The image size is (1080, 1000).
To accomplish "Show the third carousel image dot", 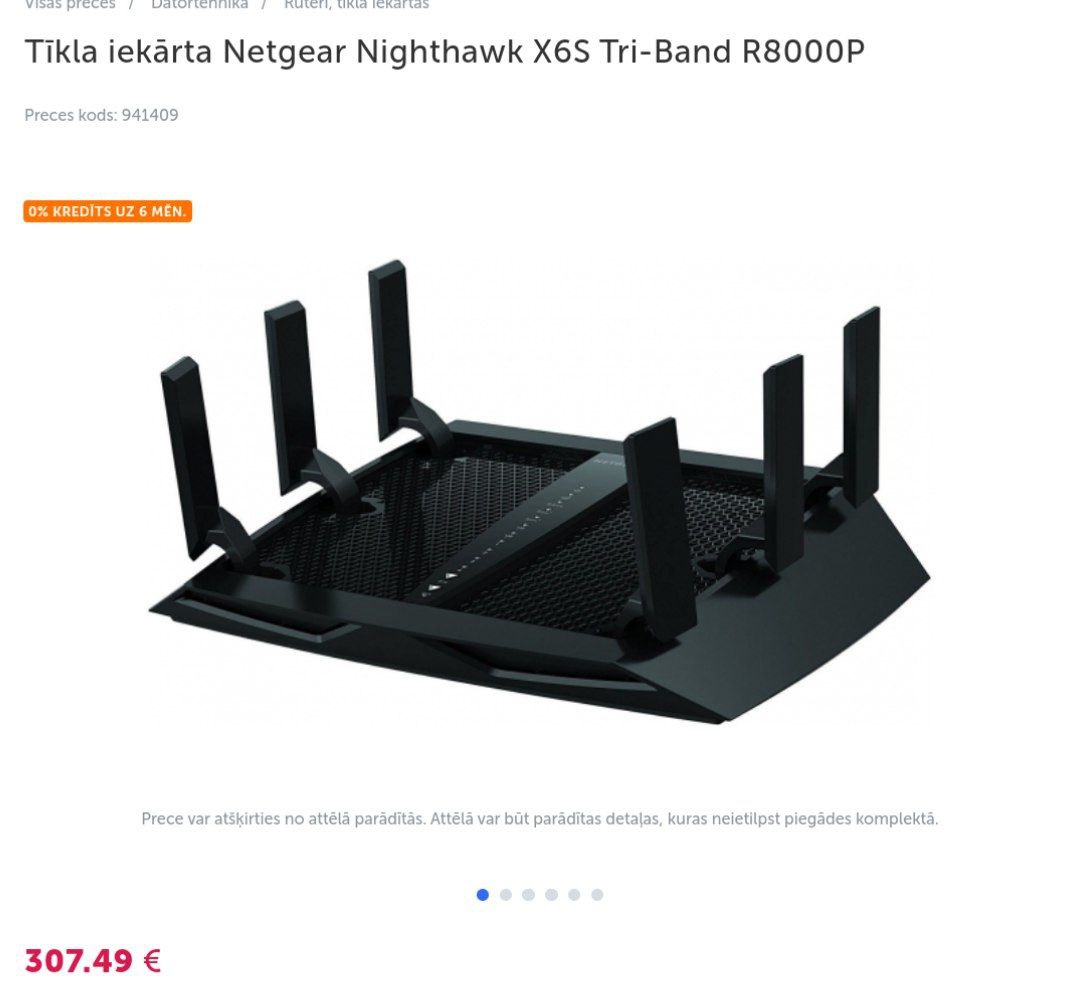I will [528, 895].
